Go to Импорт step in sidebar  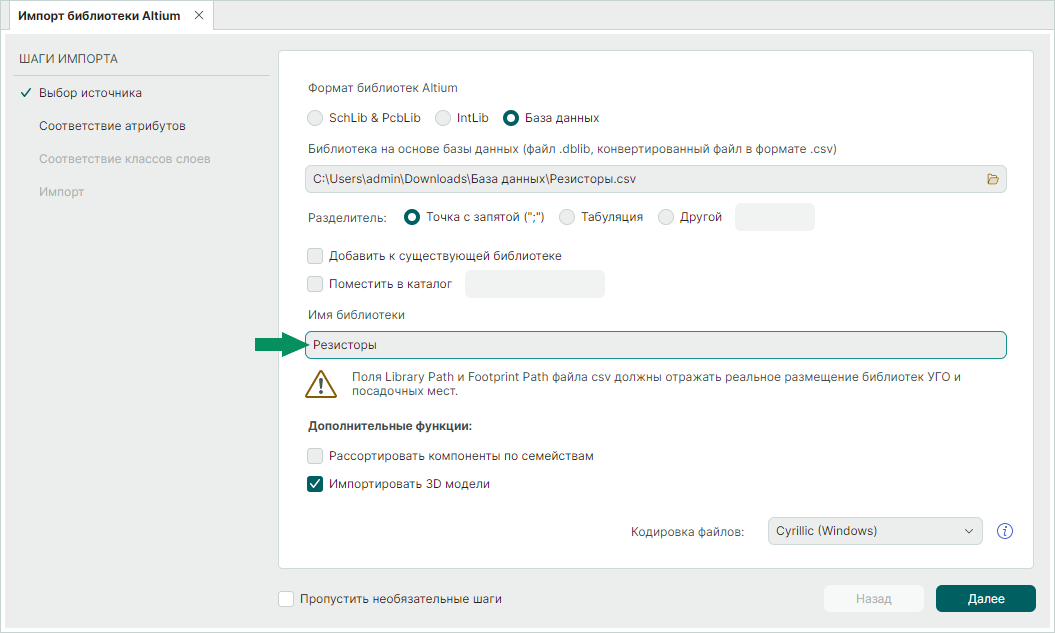coord(61,192)
